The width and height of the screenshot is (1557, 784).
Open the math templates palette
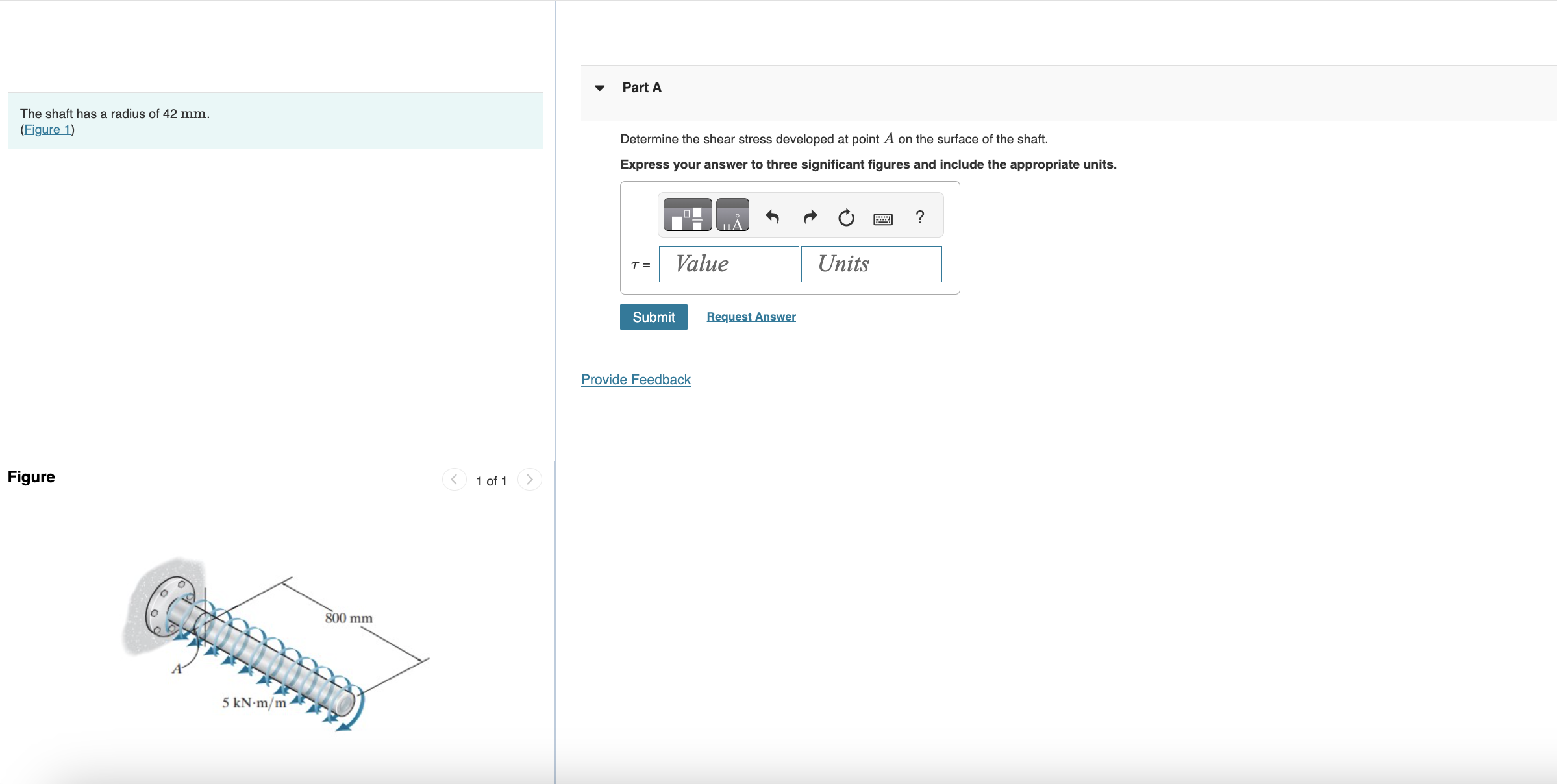[687, 216]
